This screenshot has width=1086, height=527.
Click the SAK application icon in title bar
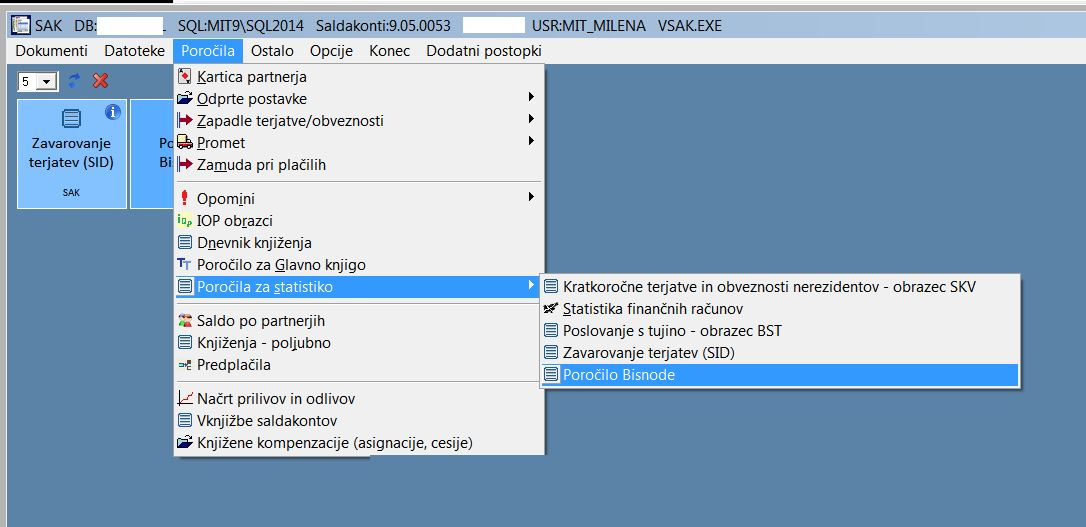(x=21, y=26)
